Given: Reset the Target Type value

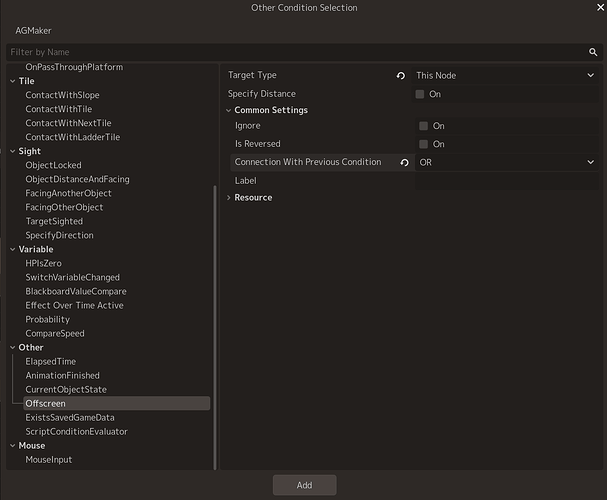Looking at the screenshot, I should (x=401, y=75).
